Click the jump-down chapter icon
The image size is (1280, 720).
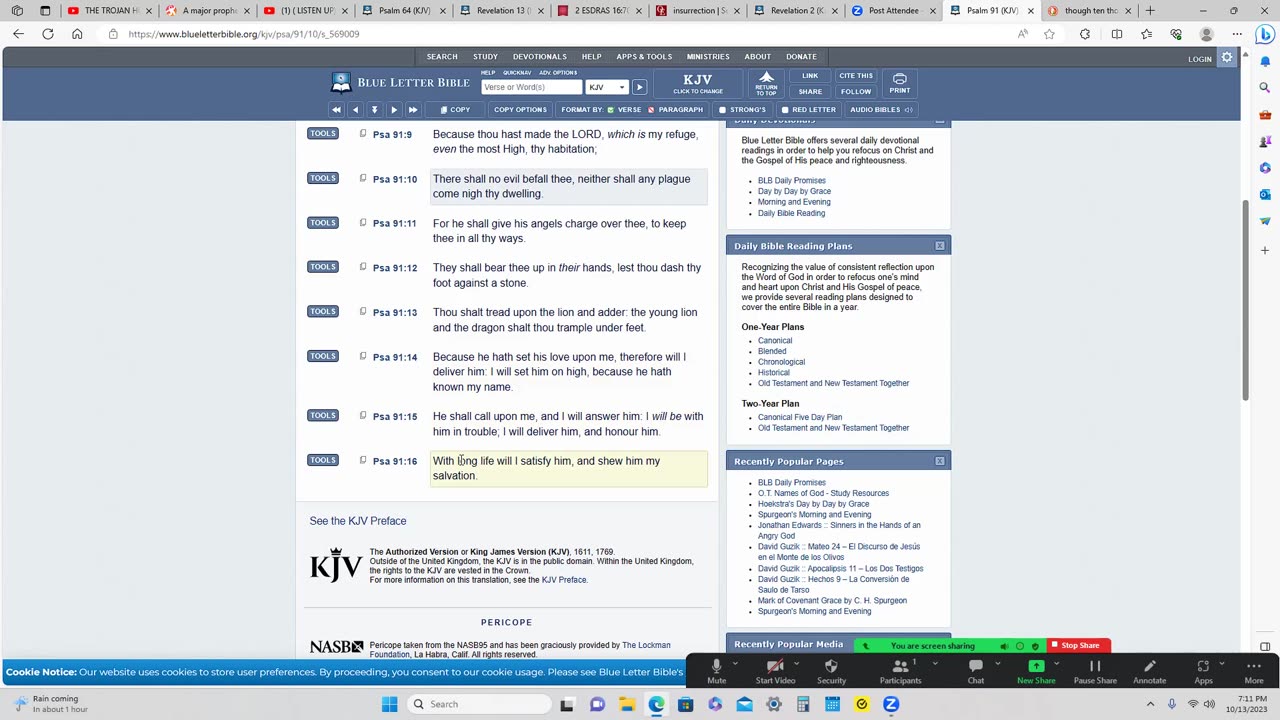click(x=374, y=110)
